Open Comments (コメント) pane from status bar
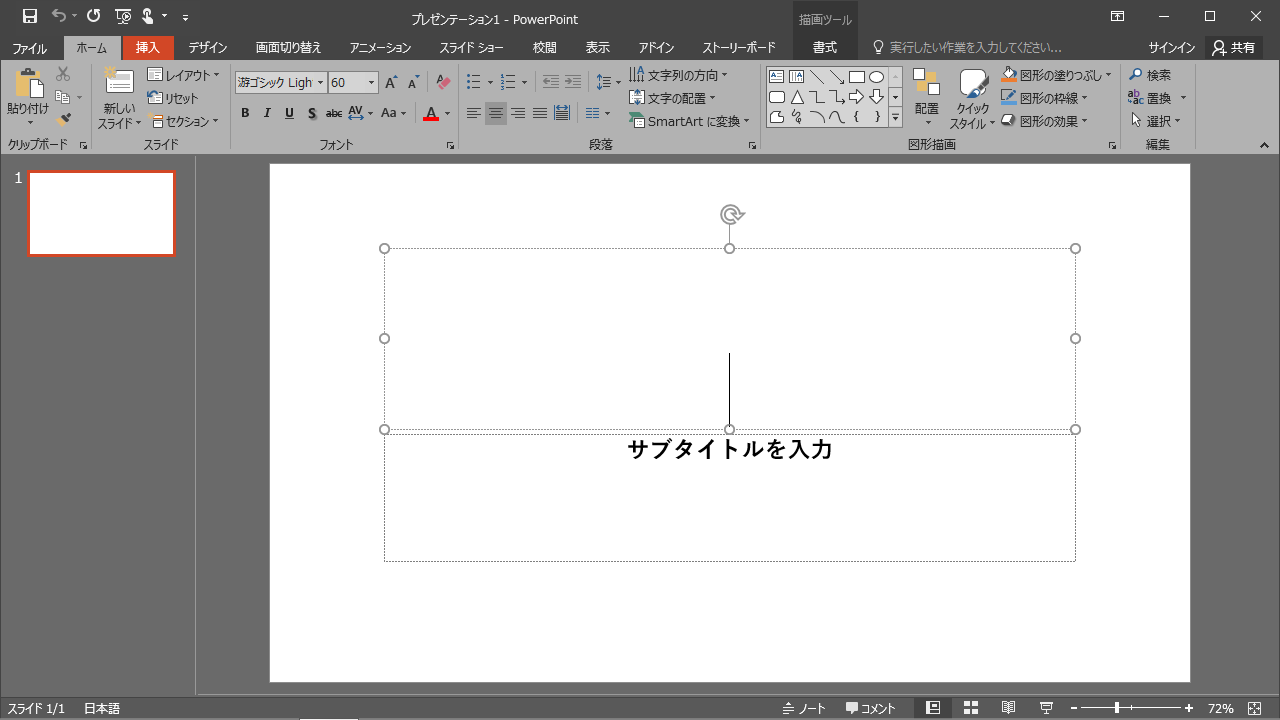This screenshot has height=720, width=1280. coord(871,708)
